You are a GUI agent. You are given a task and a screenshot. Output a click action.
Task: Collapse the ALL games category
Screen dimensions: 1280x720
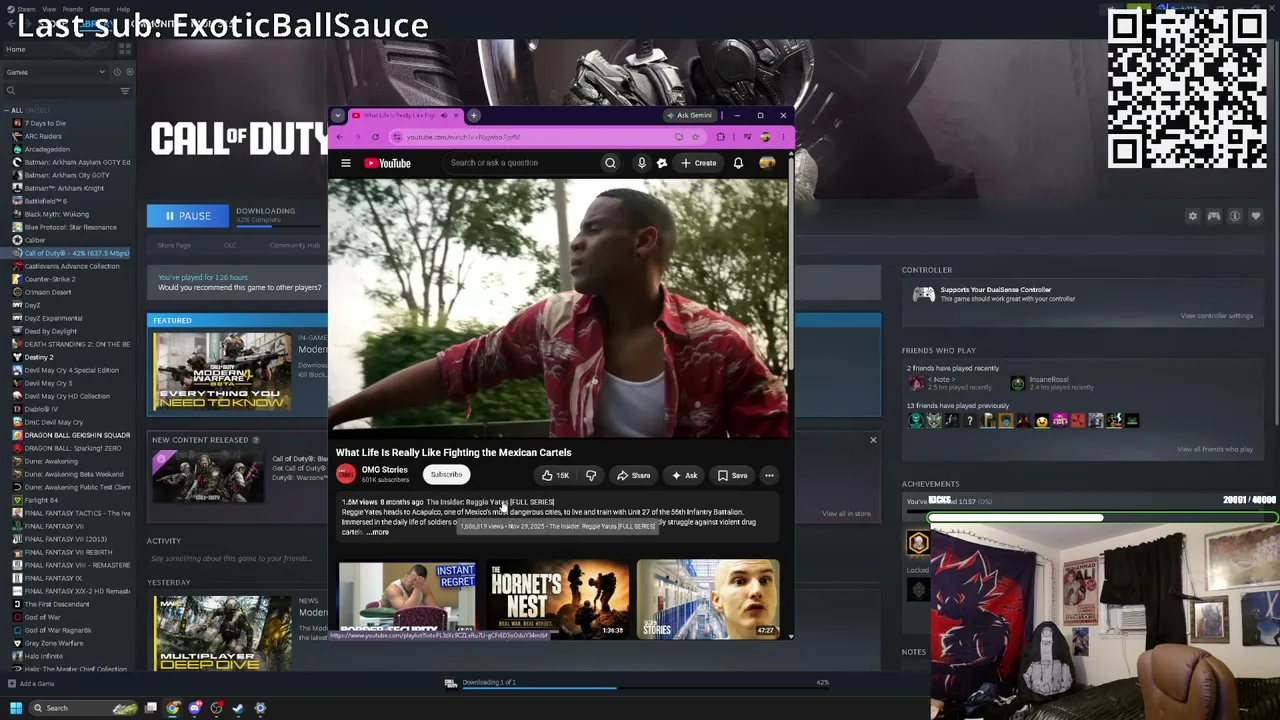point(6,110)
